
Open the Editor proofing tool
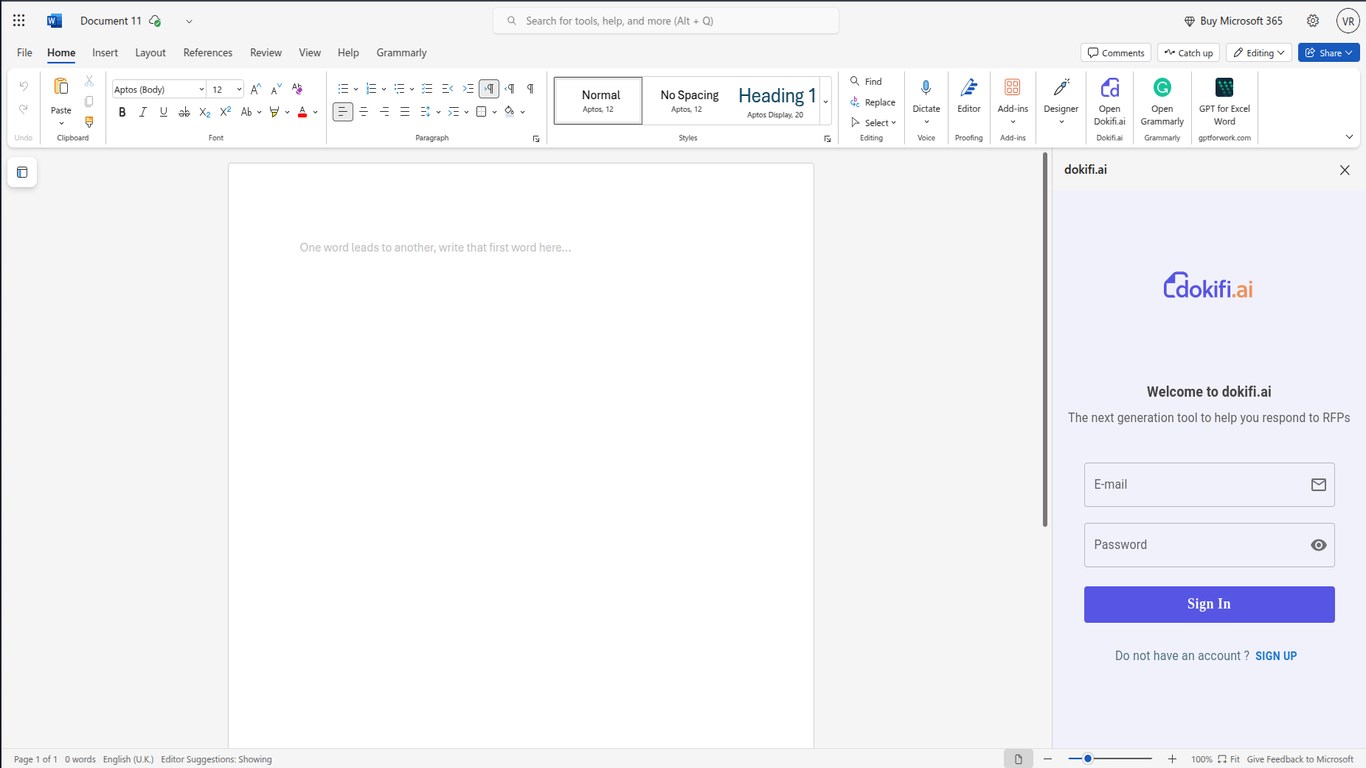tap(969, 99)
